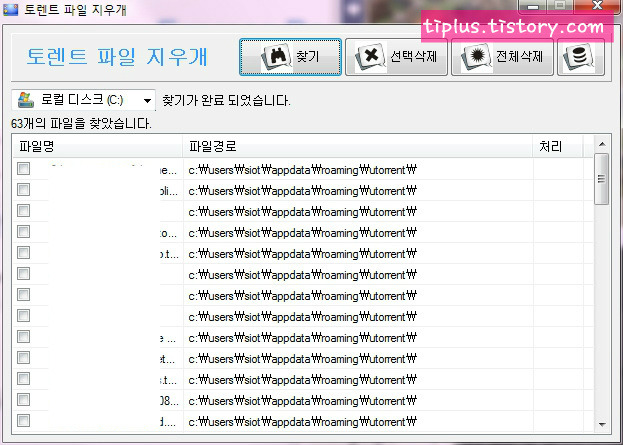Click the 처리 column header
Image resolution: width=623 pixels, height=445 pixels.
(558, 146)
